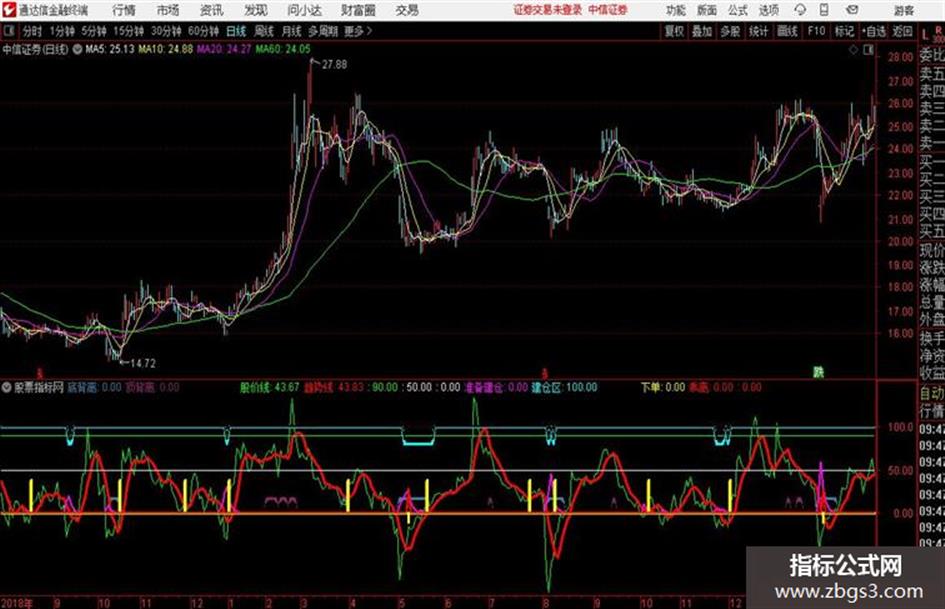Click the L icon above the side panel
The width and height of the screenshot is (945, 609).
925,35
